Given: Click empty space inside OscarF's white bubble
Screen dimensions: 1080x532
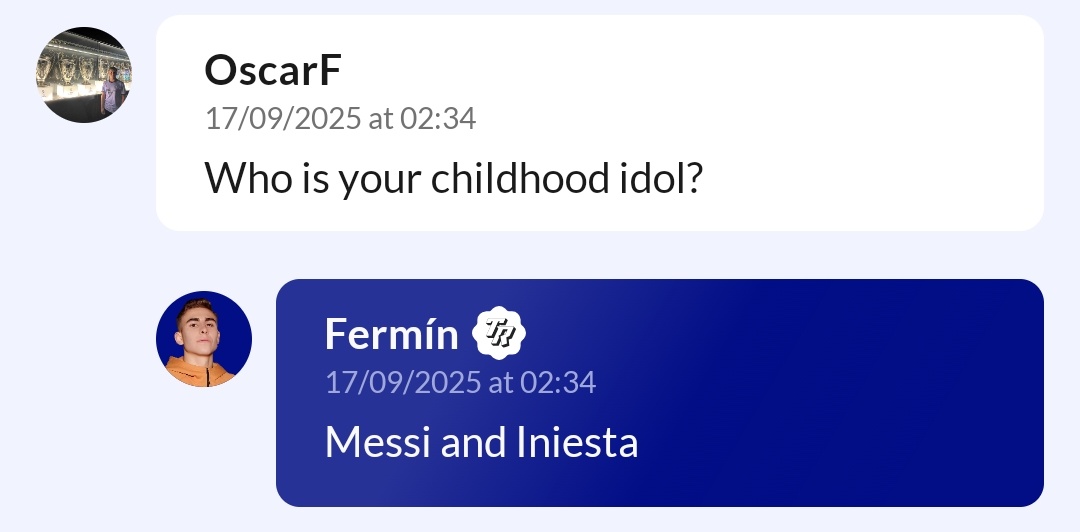Looking at the screenshot, I should click(850, 120).
